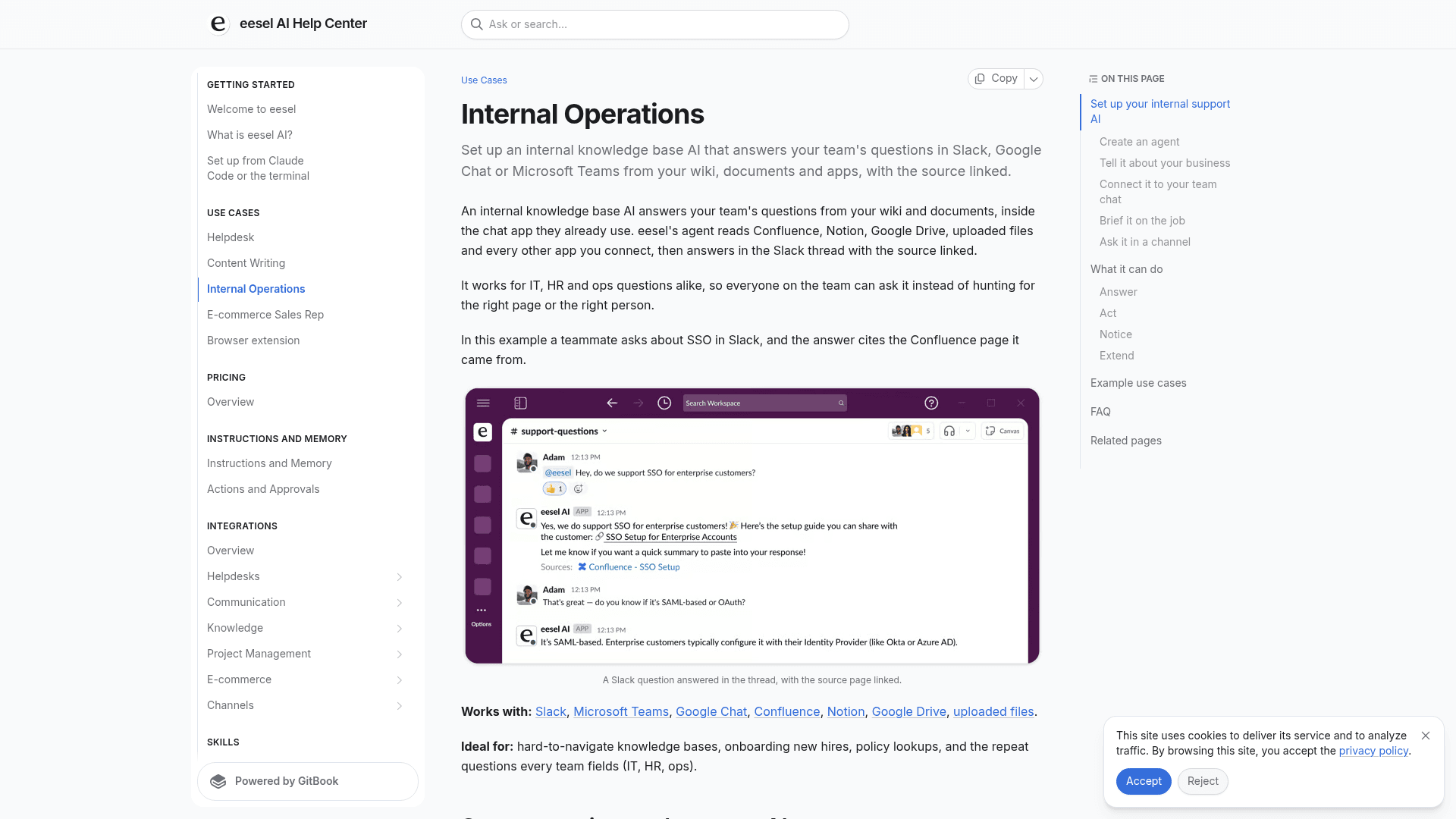Click the Copy page button
The image size is (1456, 819).
coord(996,79)
